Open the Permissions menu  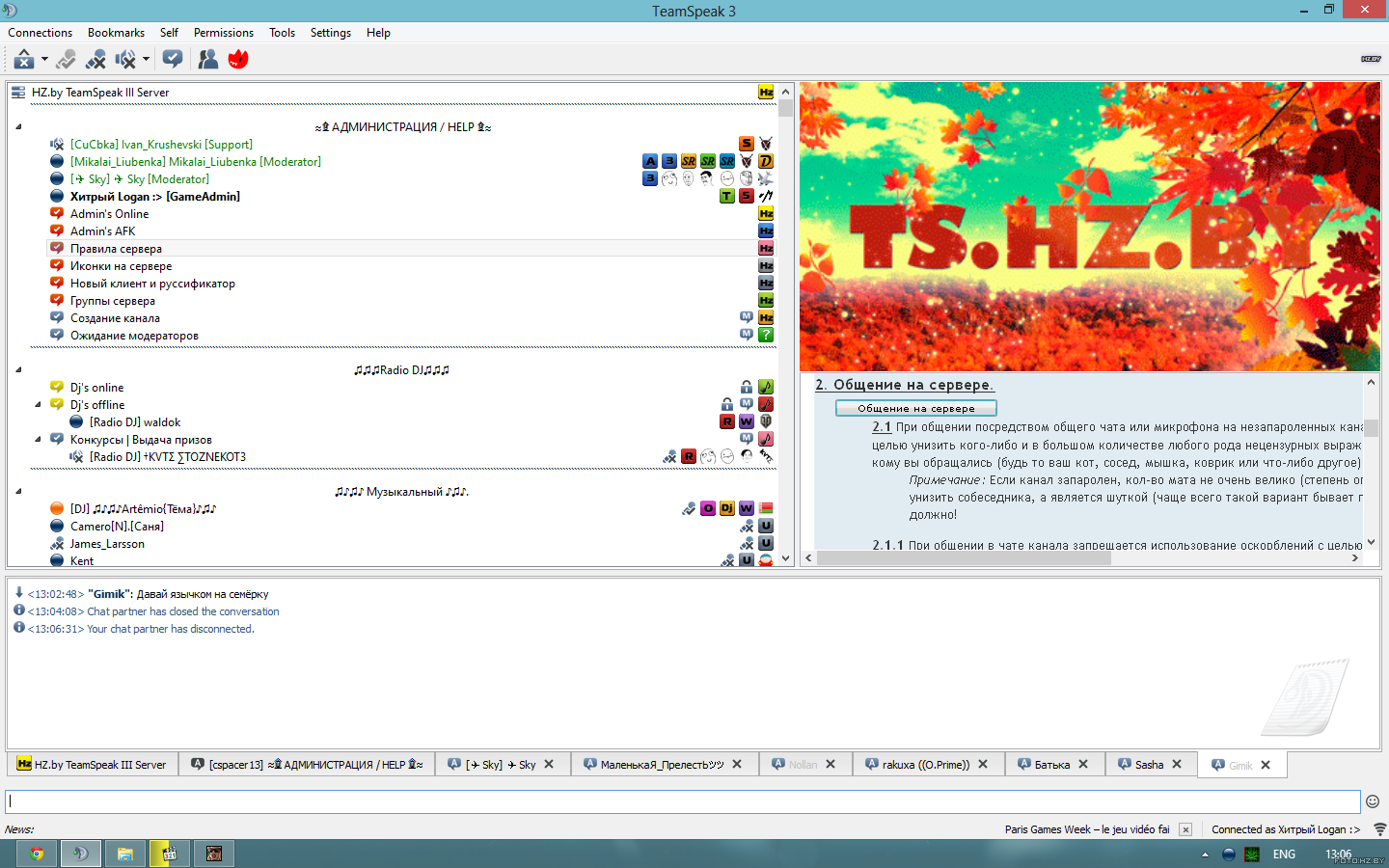click(224, 33)
